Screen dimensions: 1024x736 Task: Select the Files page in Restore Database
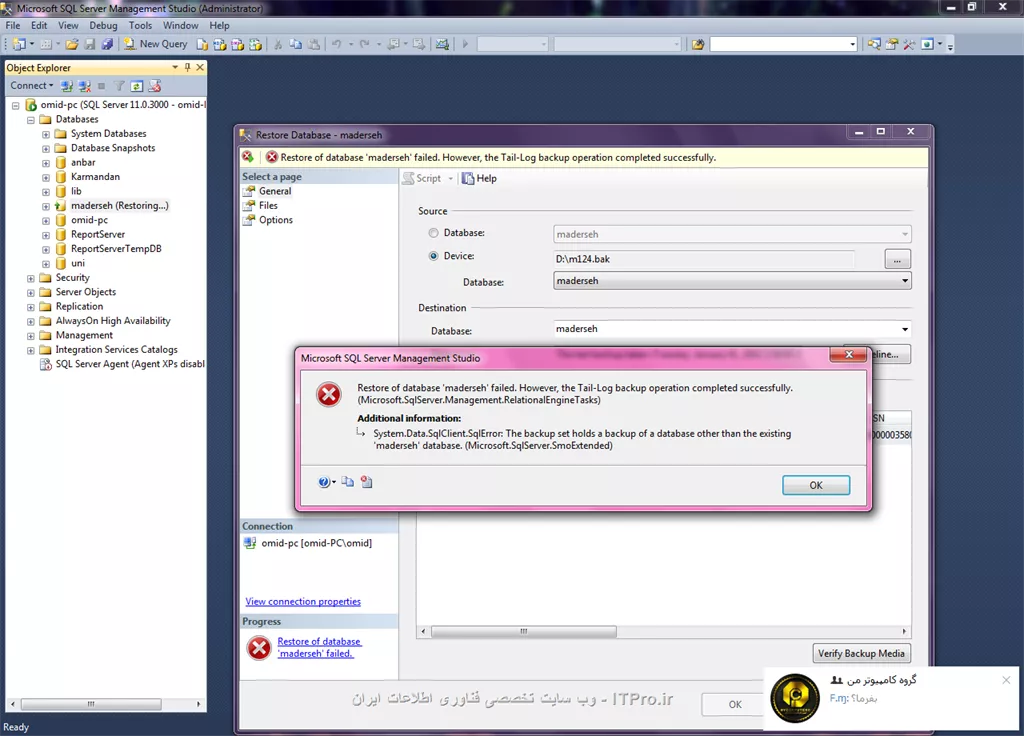[x=268, y=205]
